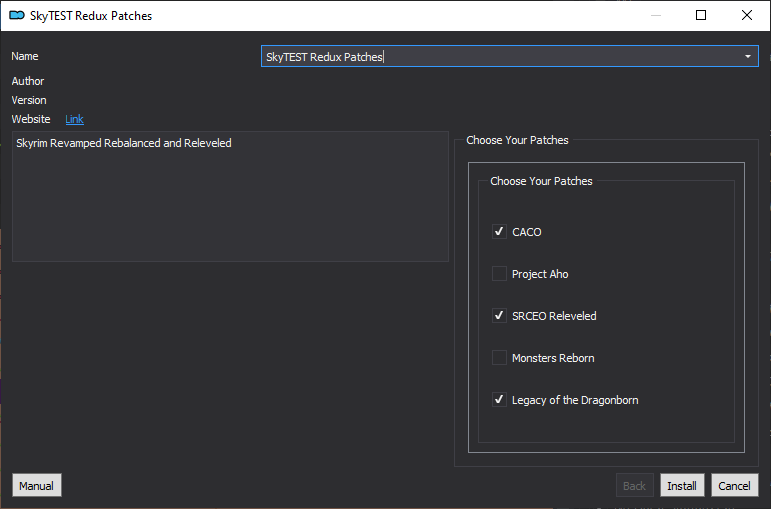The image size is (771, 509).
Task: Select the Project Aho option label
Action: [x=540, y=274]
